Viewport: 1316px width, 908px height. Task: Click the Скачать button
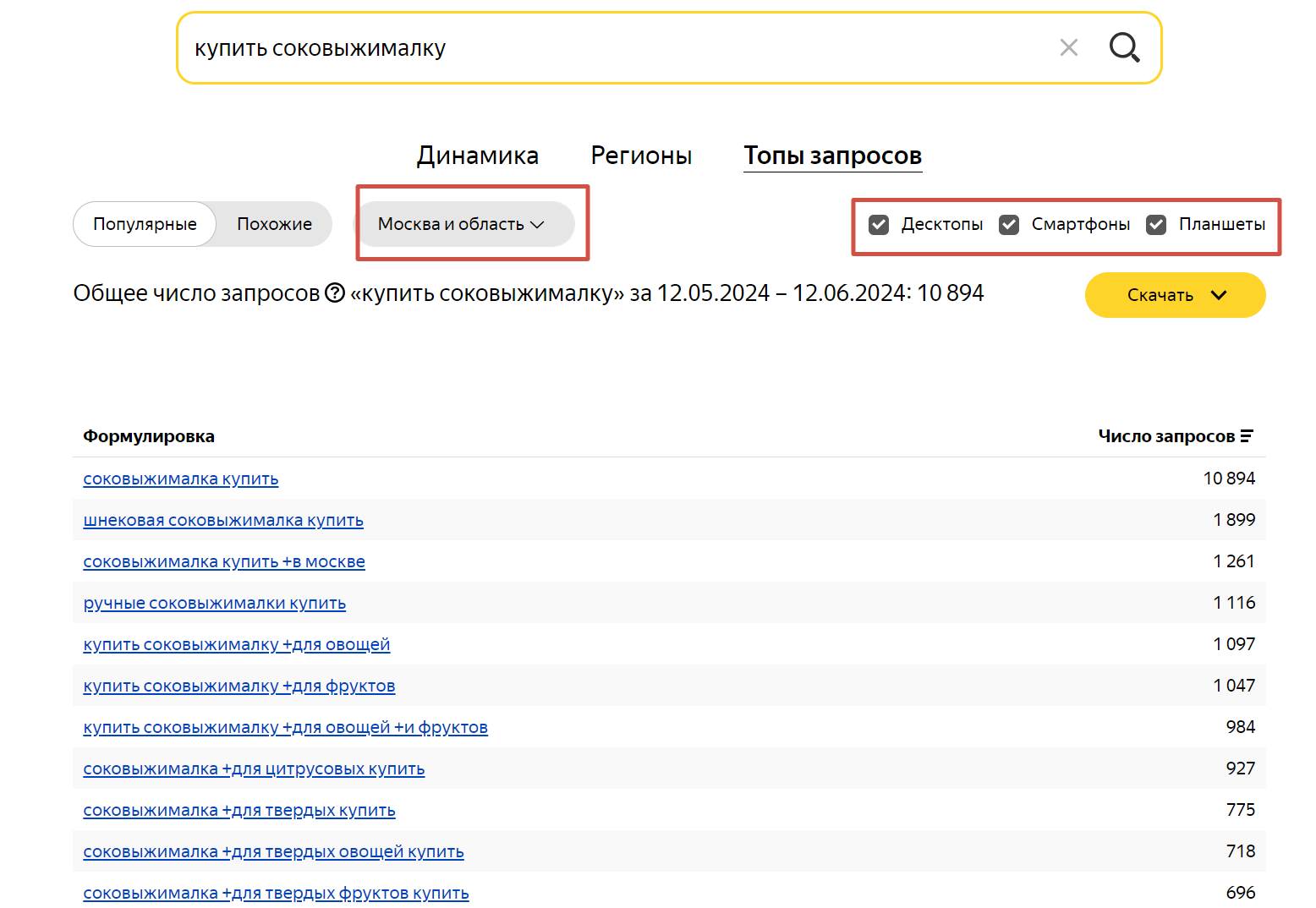[1160, 295]
